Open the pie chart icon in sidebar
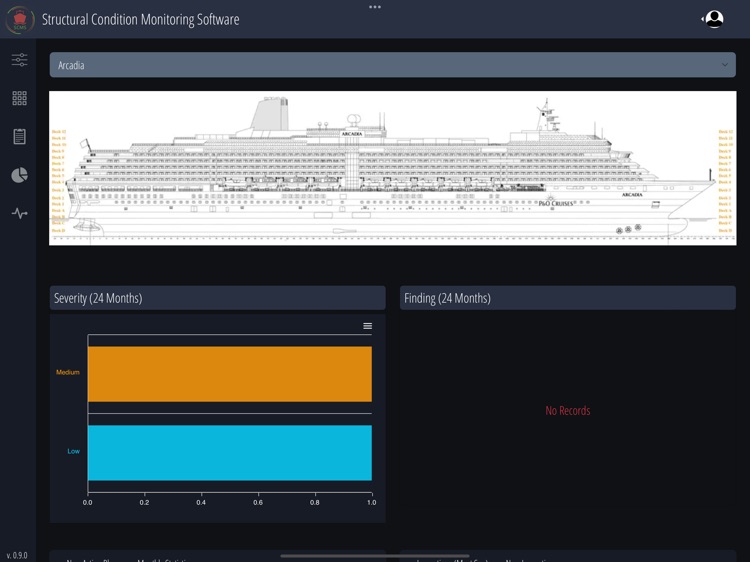The width and height of the screenshot is (750, 562). click(x=20, y=175)
